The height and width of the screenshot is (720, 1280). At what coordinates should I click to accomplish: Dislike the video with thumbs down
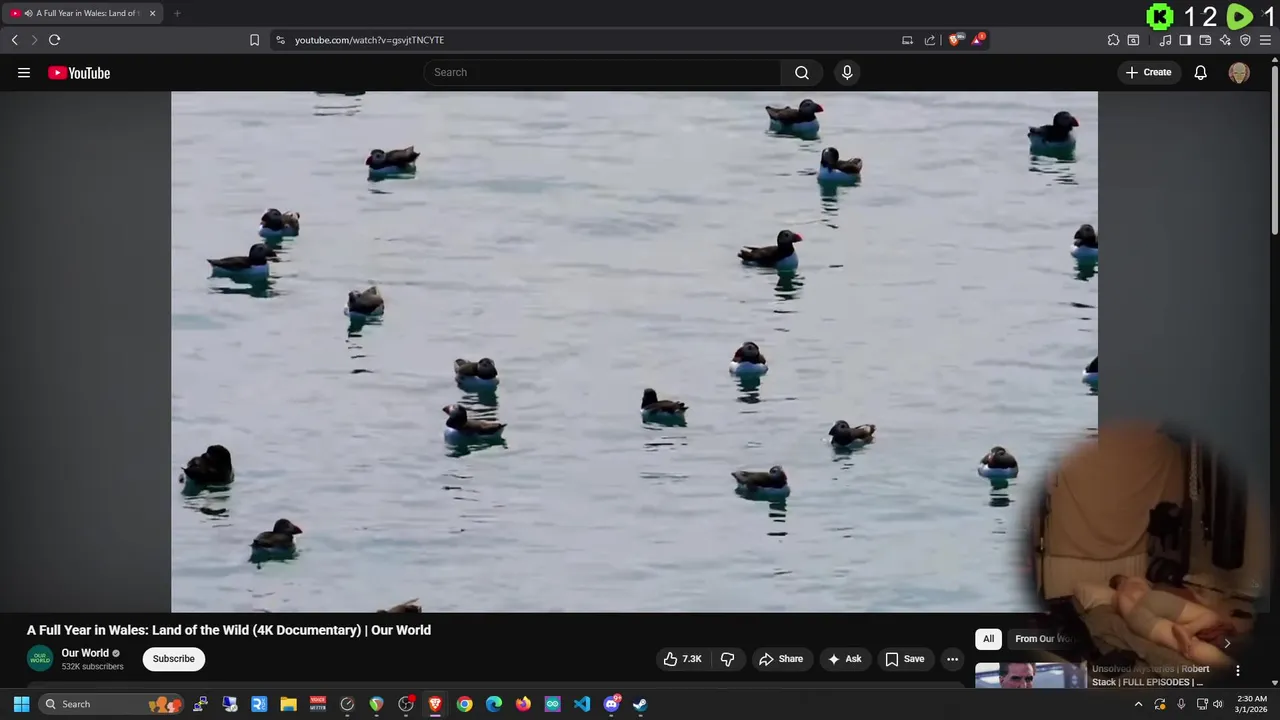(x=727, y=659)
